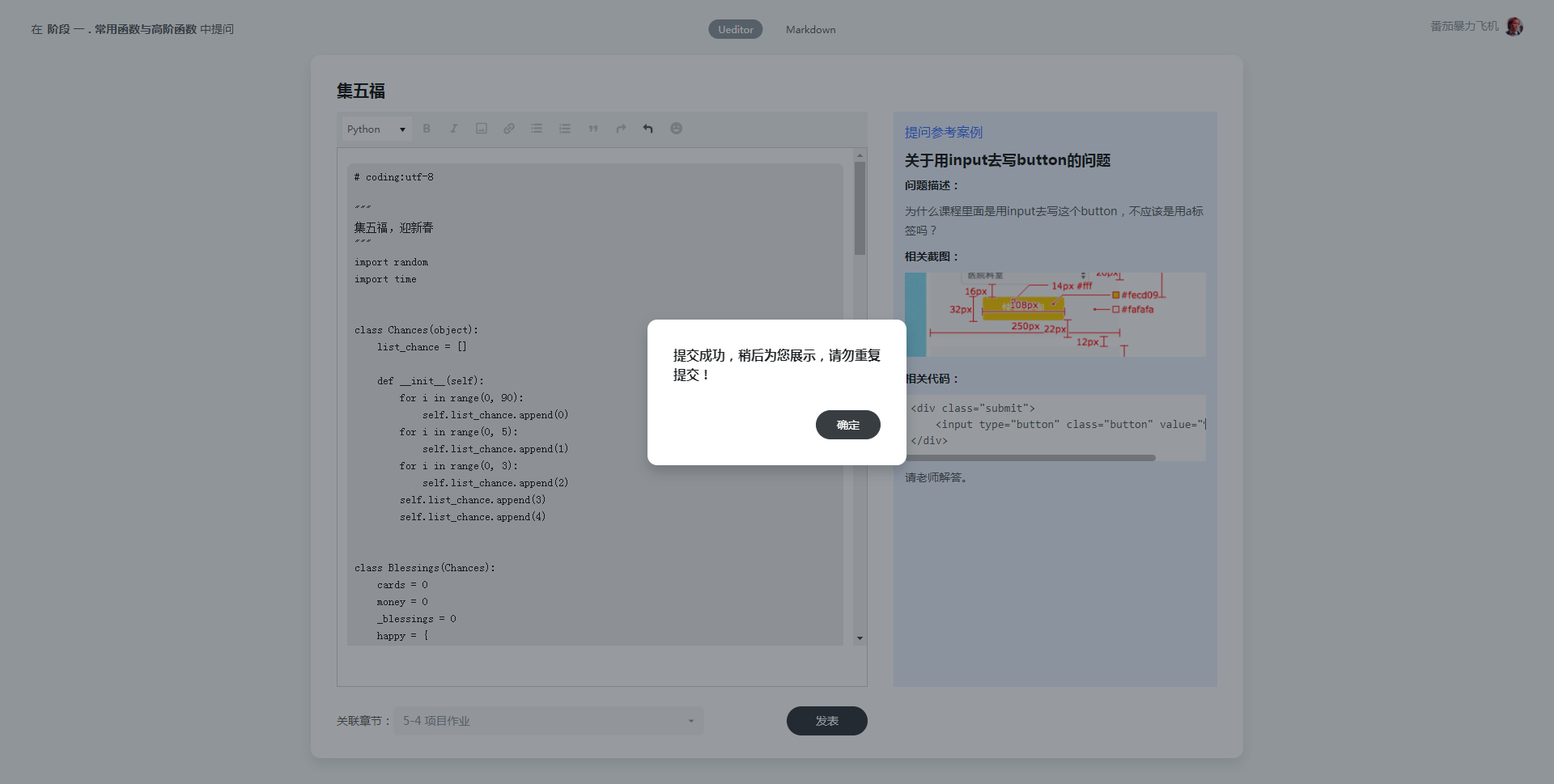1554x784 pixels.
Task: Click the 关于用input去写button的问题 heading
Action: pyautogui.click(x=1007, y=160)
